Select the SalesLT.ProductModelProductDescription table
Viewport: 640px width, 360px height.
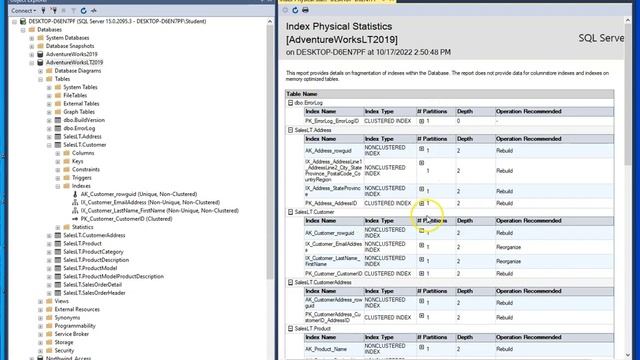[113, 276]
